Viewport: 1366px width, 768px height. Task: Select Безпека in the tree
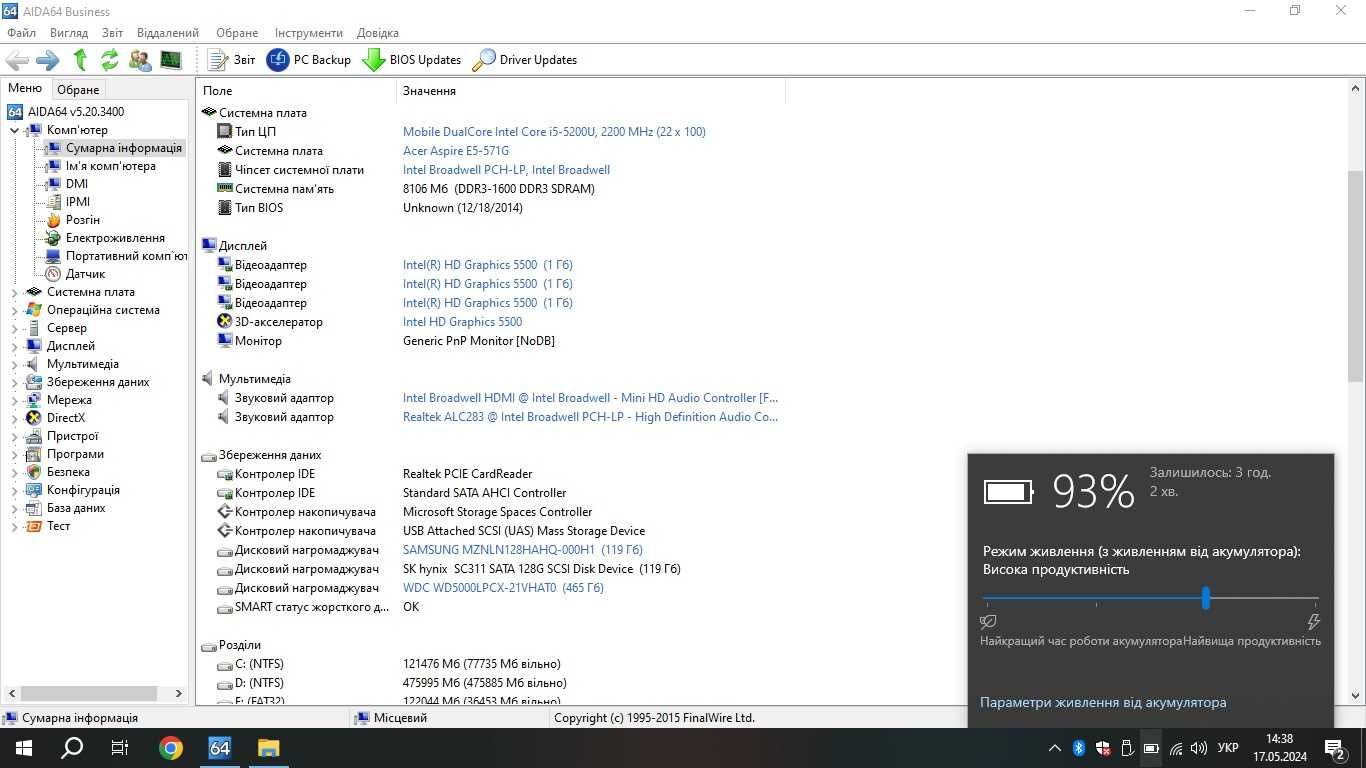[x=68, y=472]
